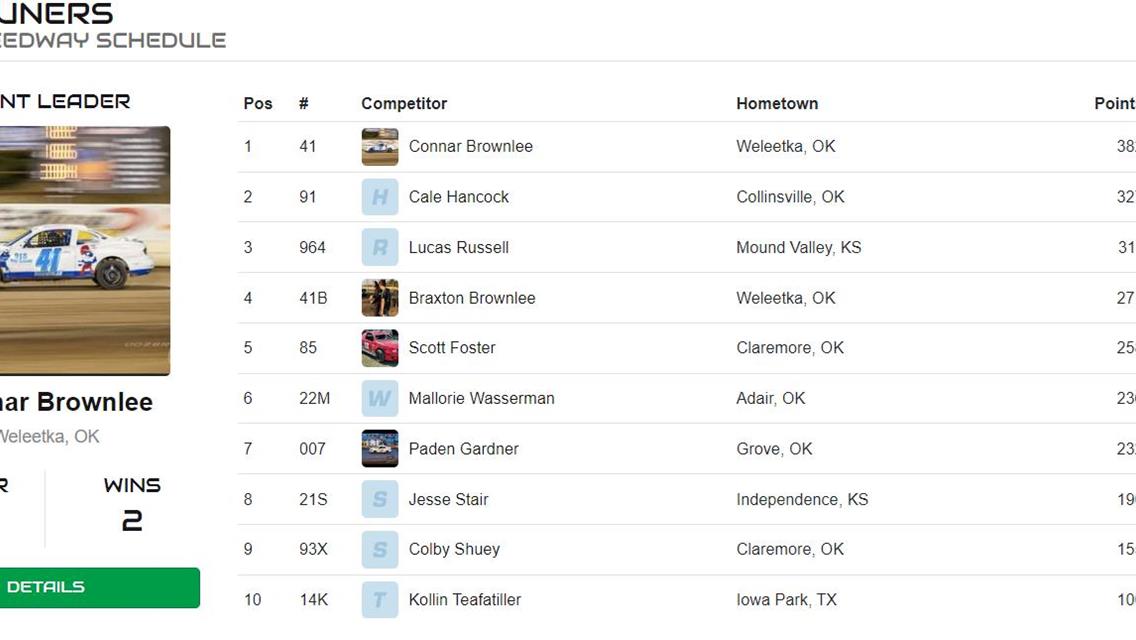Click Paden Gardner's car avatar
This screenshot has height=640, width=1136.
click(x=380, y=449)
